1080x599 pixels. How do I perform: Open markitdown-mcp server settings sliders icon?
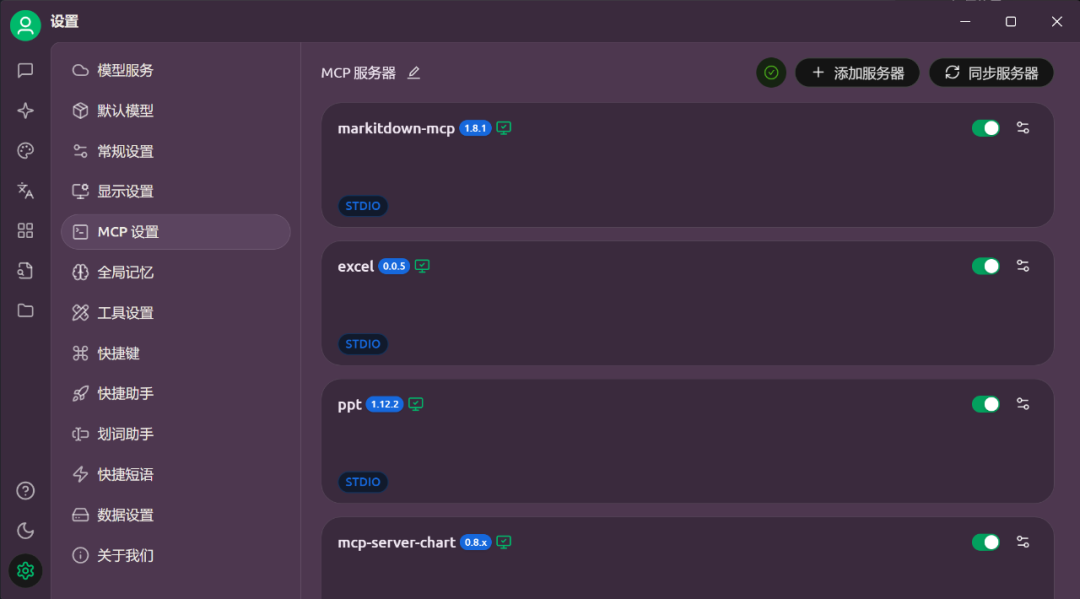coord(1023,128)
